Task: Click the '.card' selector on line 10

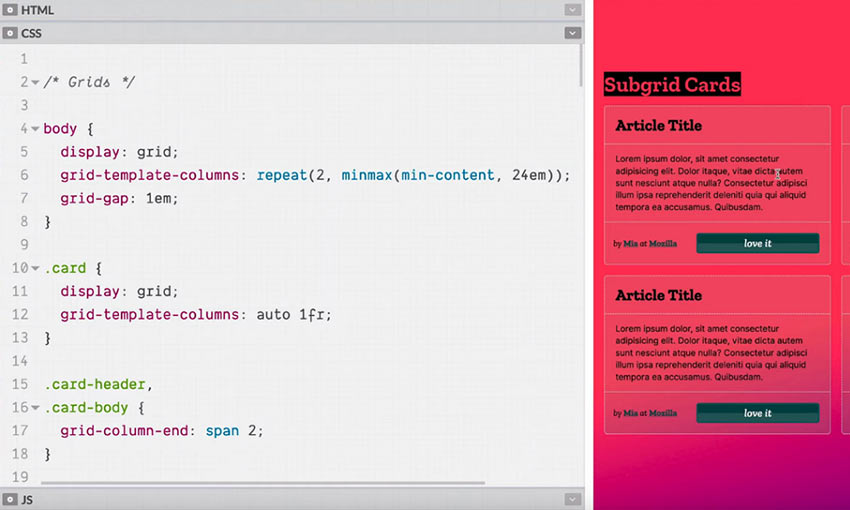Action: pyautogui.click(x=65, y=268)
